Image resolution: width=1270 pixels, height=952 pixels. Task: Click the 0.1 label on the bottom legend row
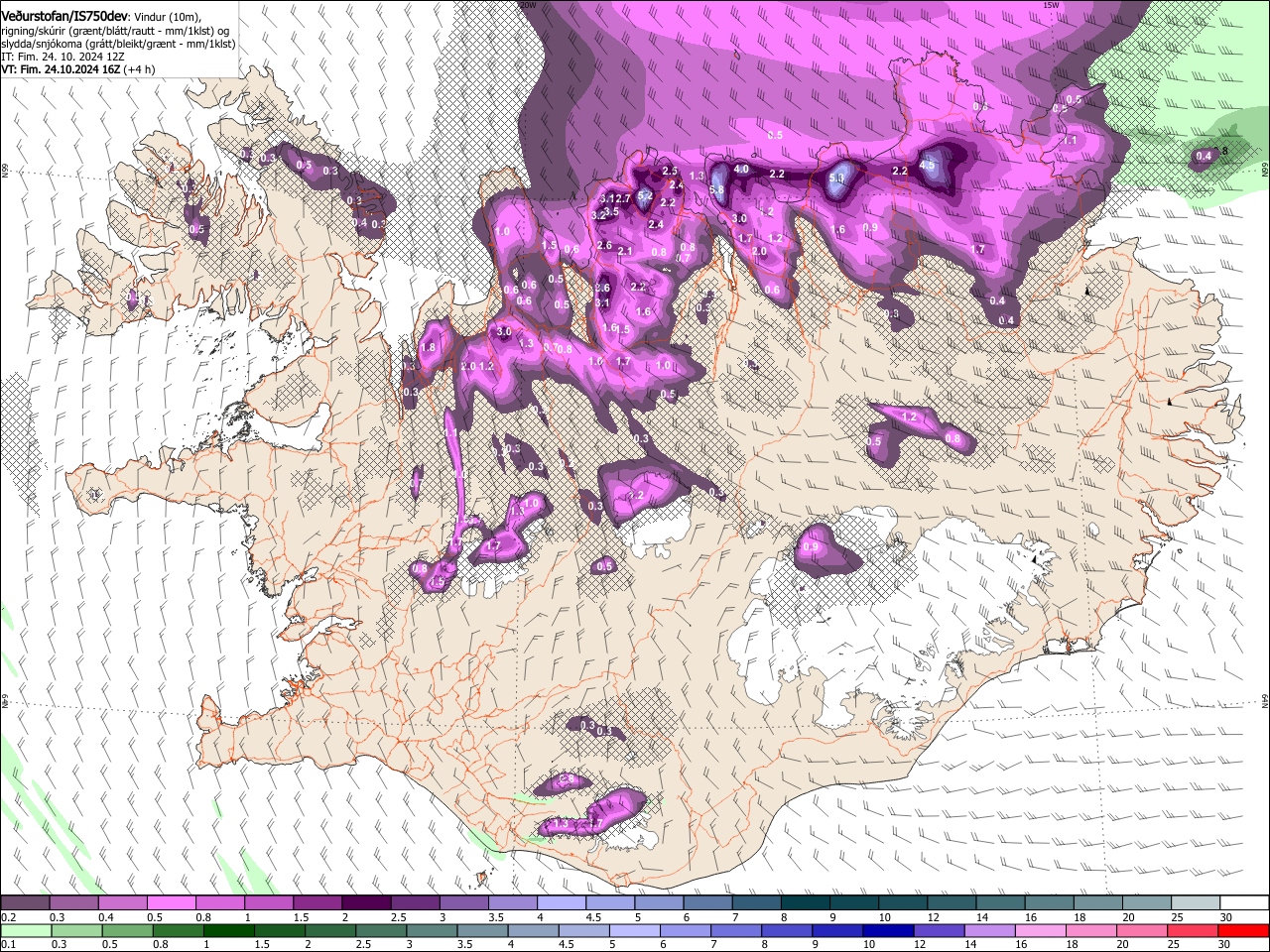coord(7,945)
